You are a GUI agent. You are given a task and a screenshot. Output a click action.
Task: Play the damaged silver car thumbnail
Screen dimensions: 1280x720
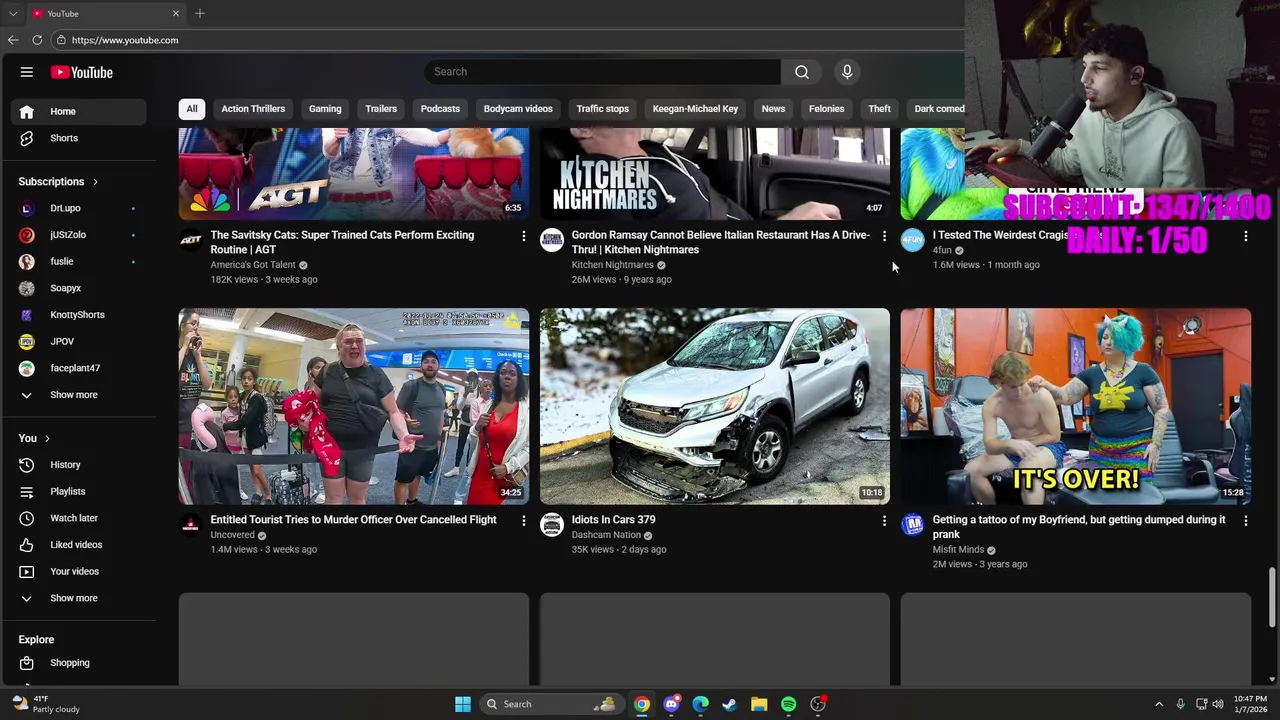point(715,406)
